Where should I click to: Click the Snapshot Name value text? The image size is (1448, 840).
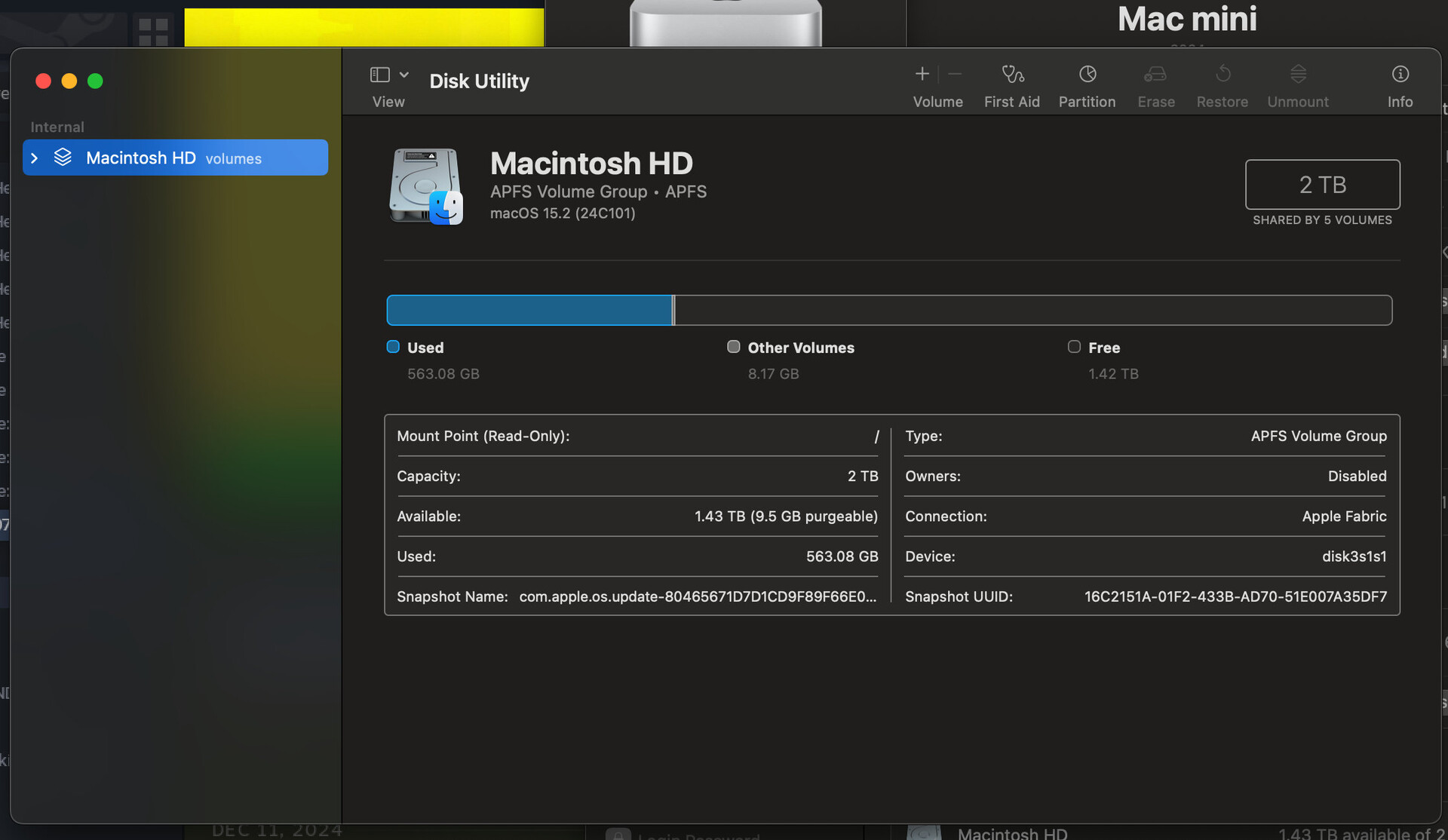tap(698, 596)
